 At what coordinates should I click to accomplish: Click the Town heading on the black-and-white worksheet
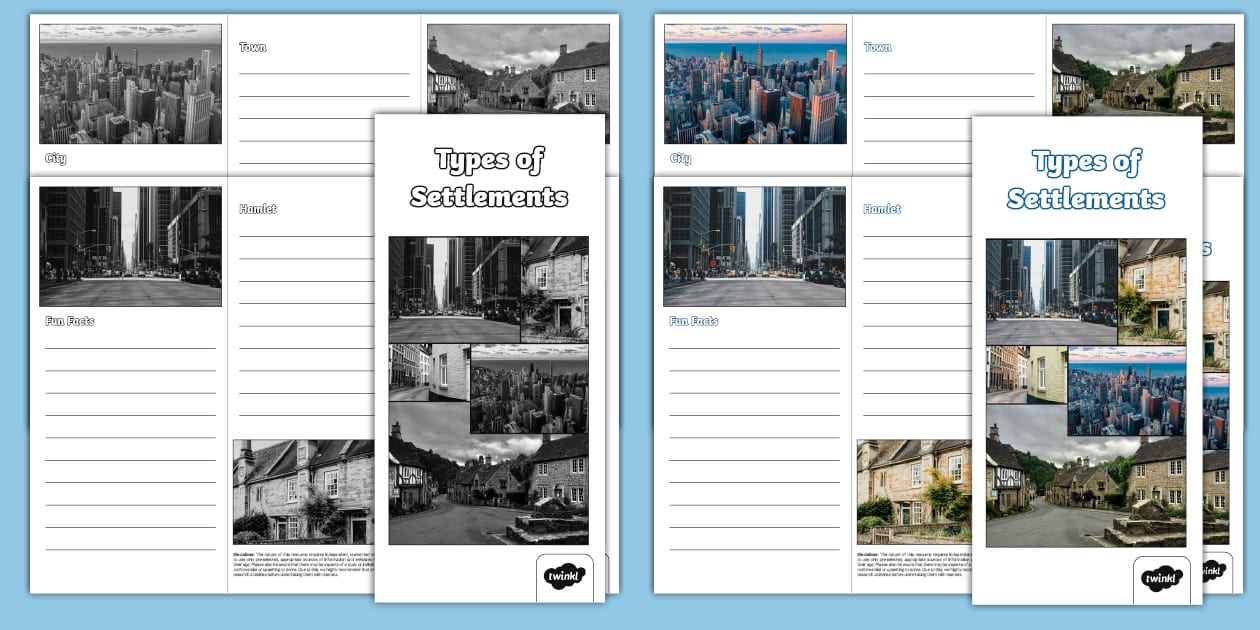pos(251,46)
